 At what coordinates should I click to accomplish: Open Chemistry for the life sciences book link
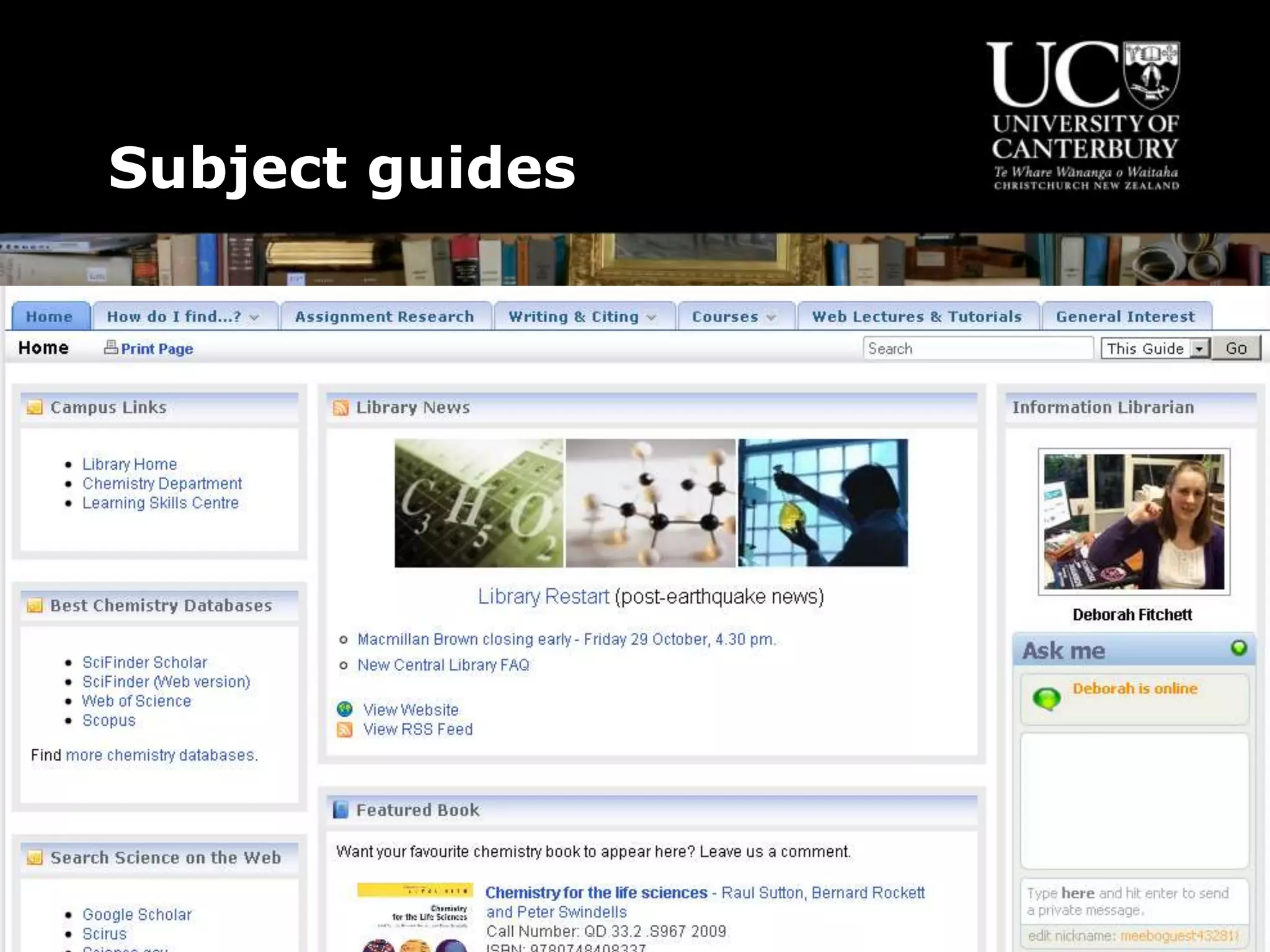pyautogui.click(x=597, y=892)
